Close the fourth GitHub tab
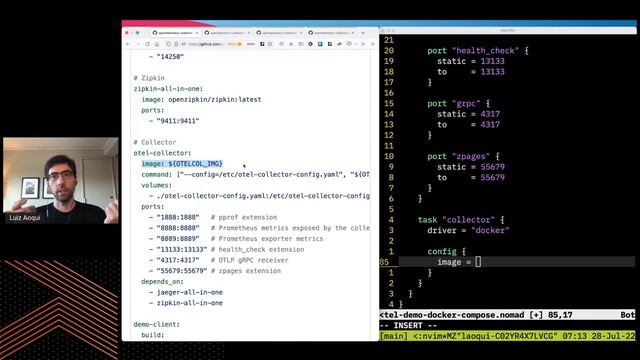The width and height of the screenshot is (640, 360). click(353, 33)
